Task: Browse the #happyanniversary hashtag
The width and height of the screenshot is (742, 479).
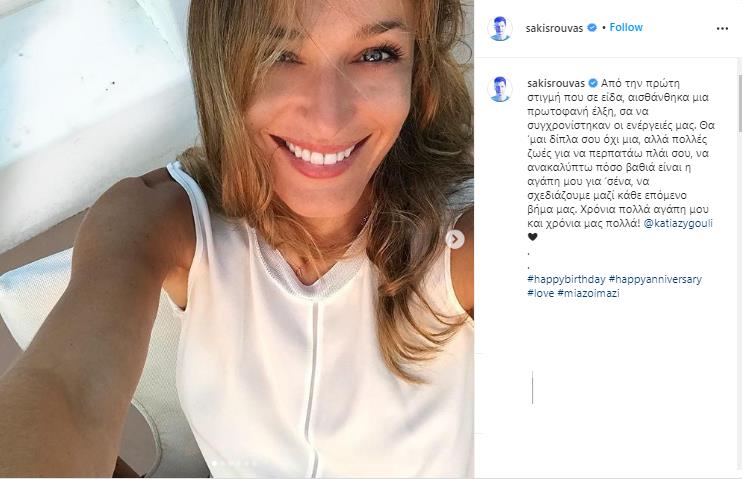Action: [x=655, y=279]
